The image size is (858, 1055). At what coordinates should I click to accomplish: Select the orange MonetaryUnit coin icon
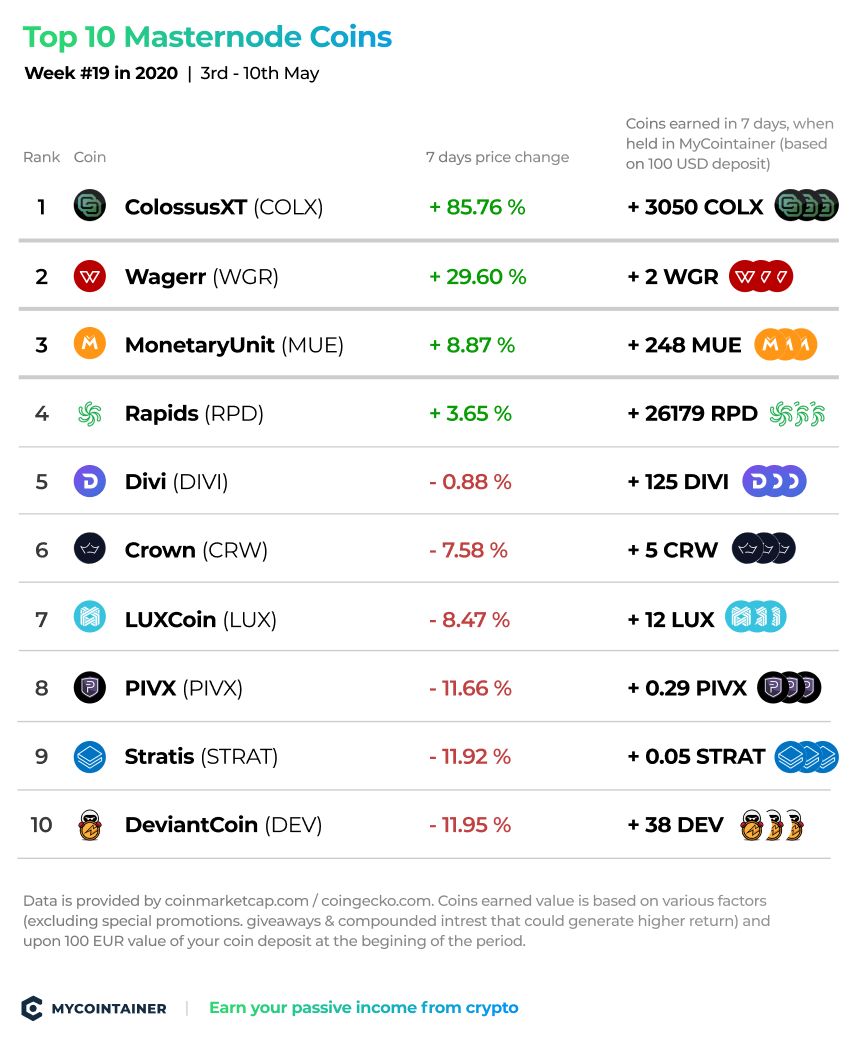[90, 344]
